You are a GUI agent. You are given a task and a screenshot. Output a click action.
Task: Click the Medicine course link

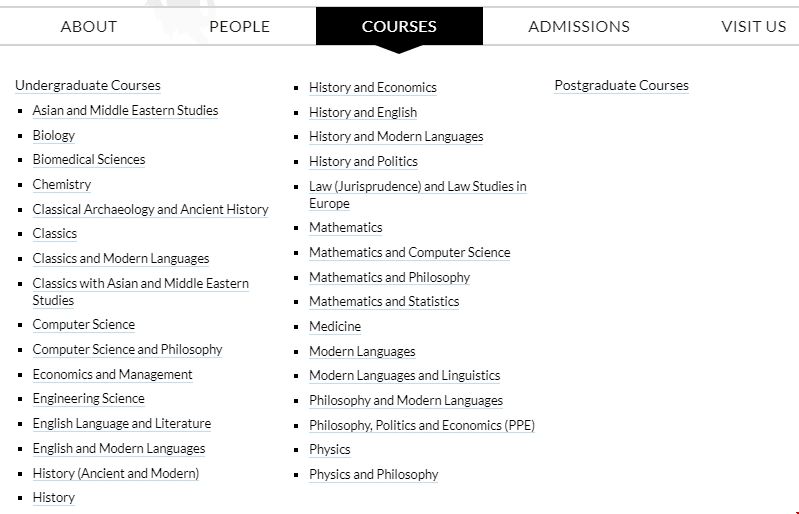pos(335,327)
